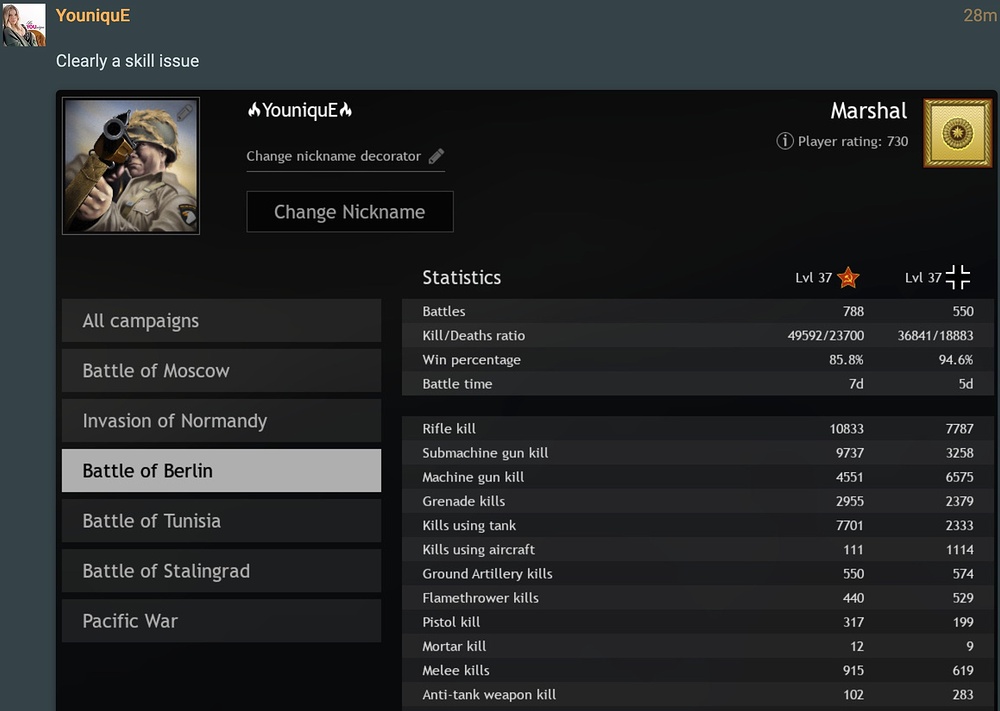Open the Invasion of Normandy campaign
This screenshot has width=1000, height=711.
pyautogui.click(x=221, y=421)
